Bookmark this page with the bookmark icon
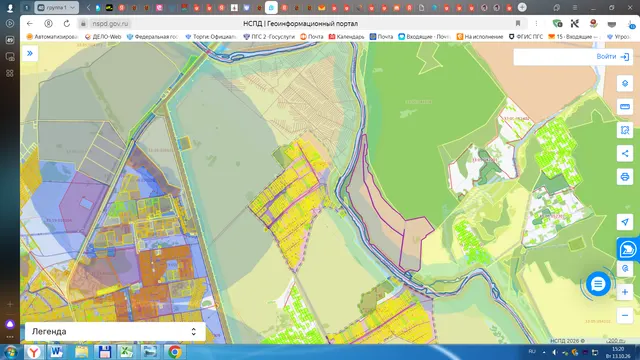The height and width of the screenshot is (360, 640). [x=518, y=24]
